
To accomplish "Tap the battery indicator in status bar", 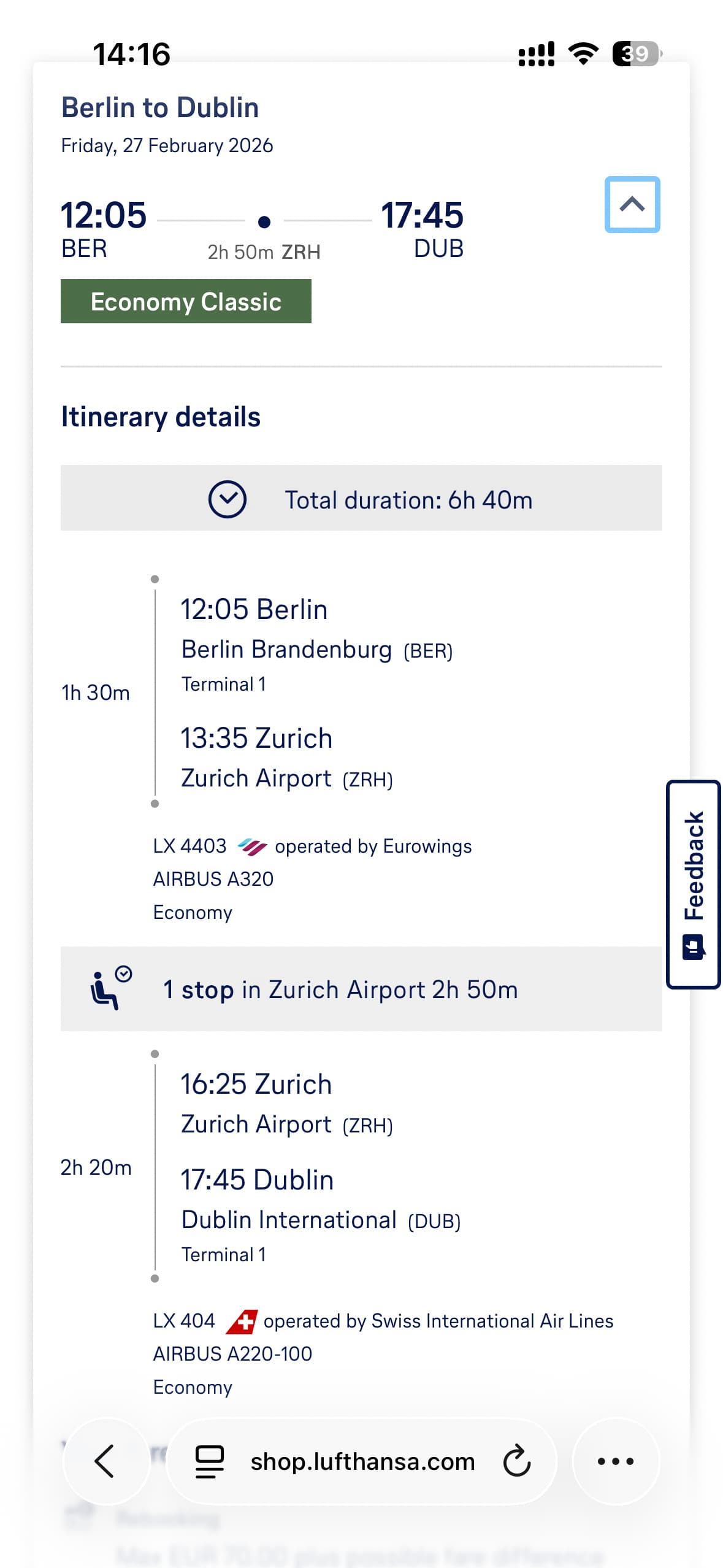I will [x=636, y=53].
